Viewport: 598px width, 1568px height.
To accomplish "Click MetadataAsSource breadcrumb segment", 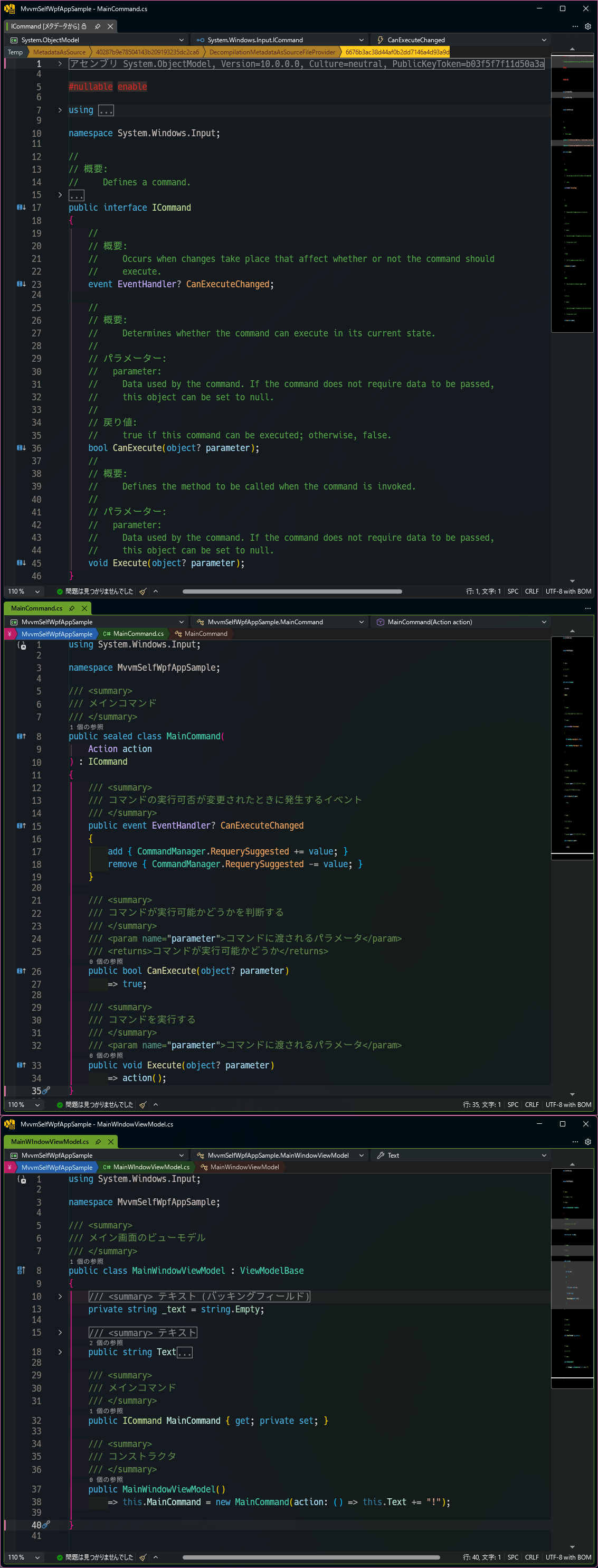I will click(x=59, y=52).
